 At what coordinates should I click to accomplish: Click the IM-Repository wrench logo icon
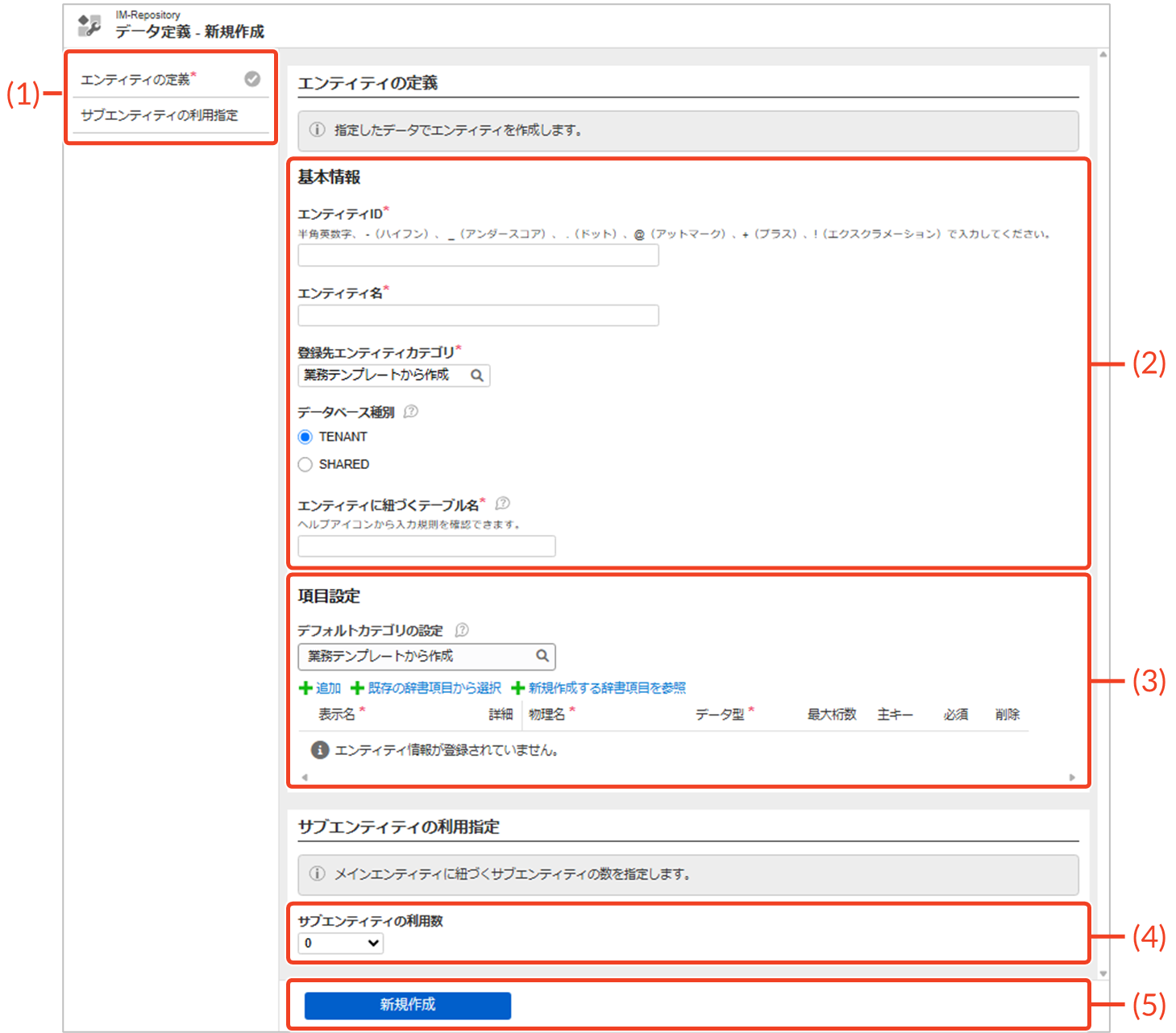pos(89,26)
